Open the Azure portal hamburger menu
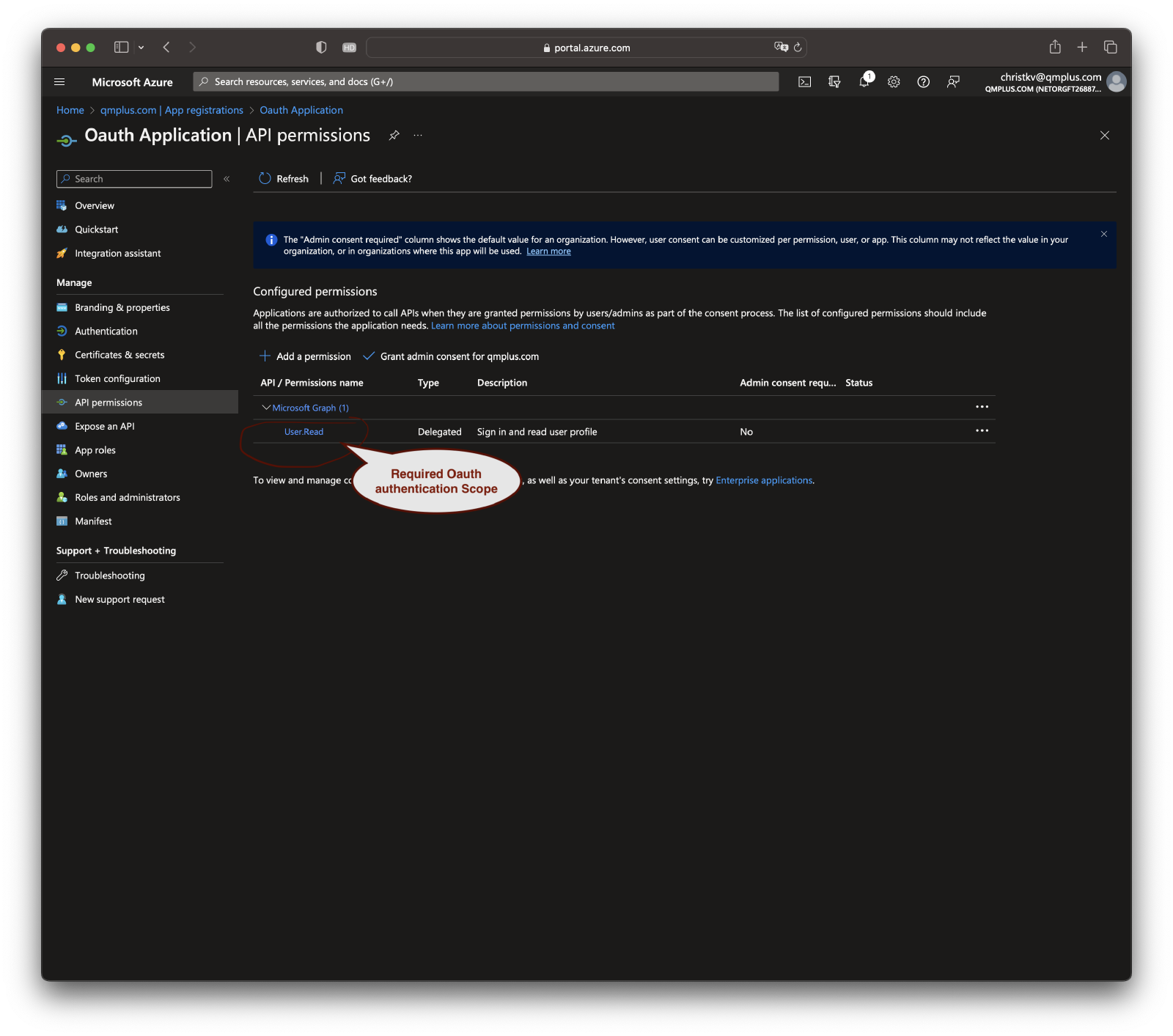1173x1036 pixels. [60, 82]
